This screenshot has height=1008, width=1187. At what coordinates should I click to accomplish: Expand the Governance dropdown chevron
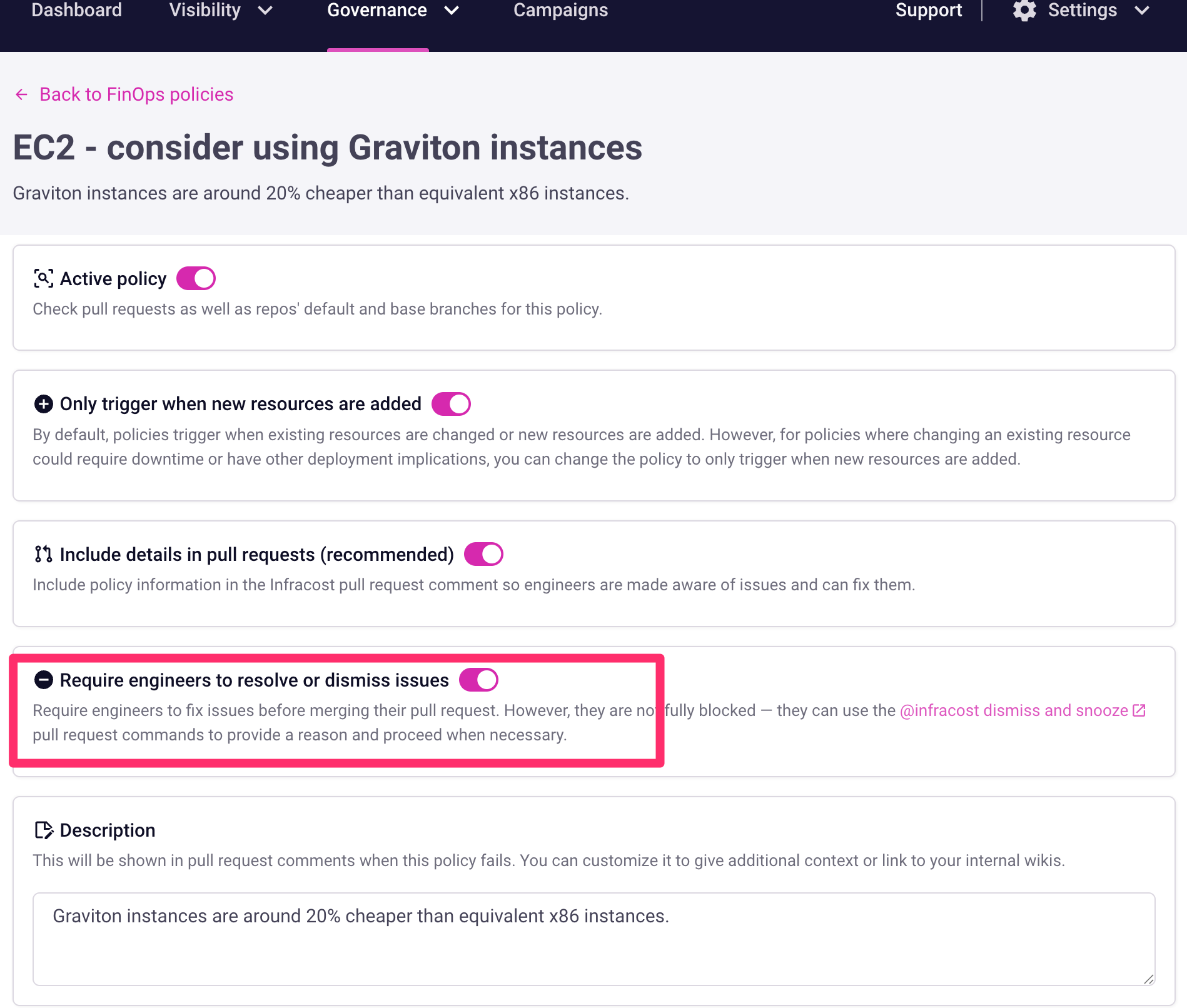(x=452, y=11)
